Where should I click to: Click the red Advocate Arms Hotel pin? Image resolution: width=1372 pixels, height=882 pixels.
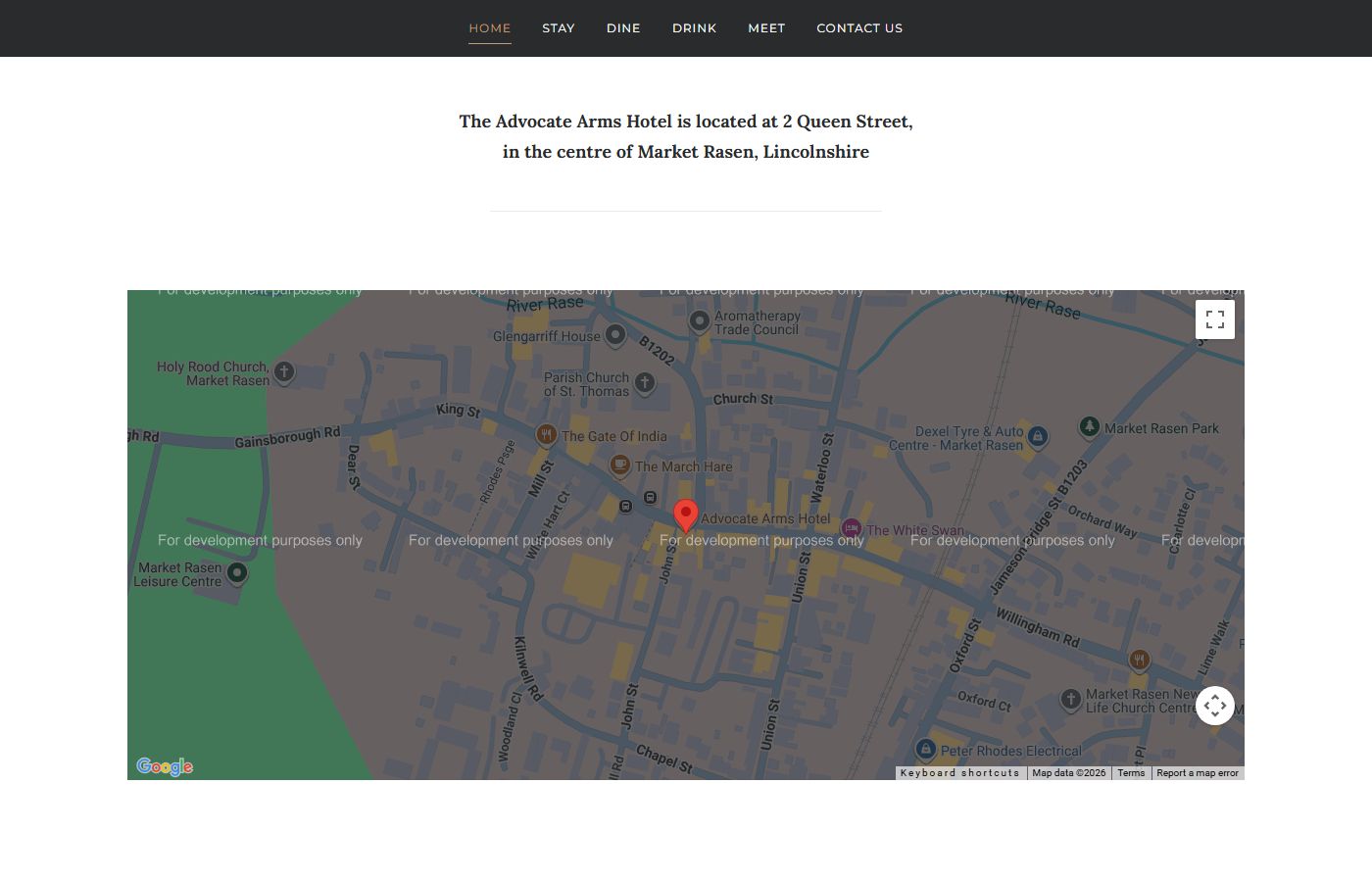click(x=686, y=515)
